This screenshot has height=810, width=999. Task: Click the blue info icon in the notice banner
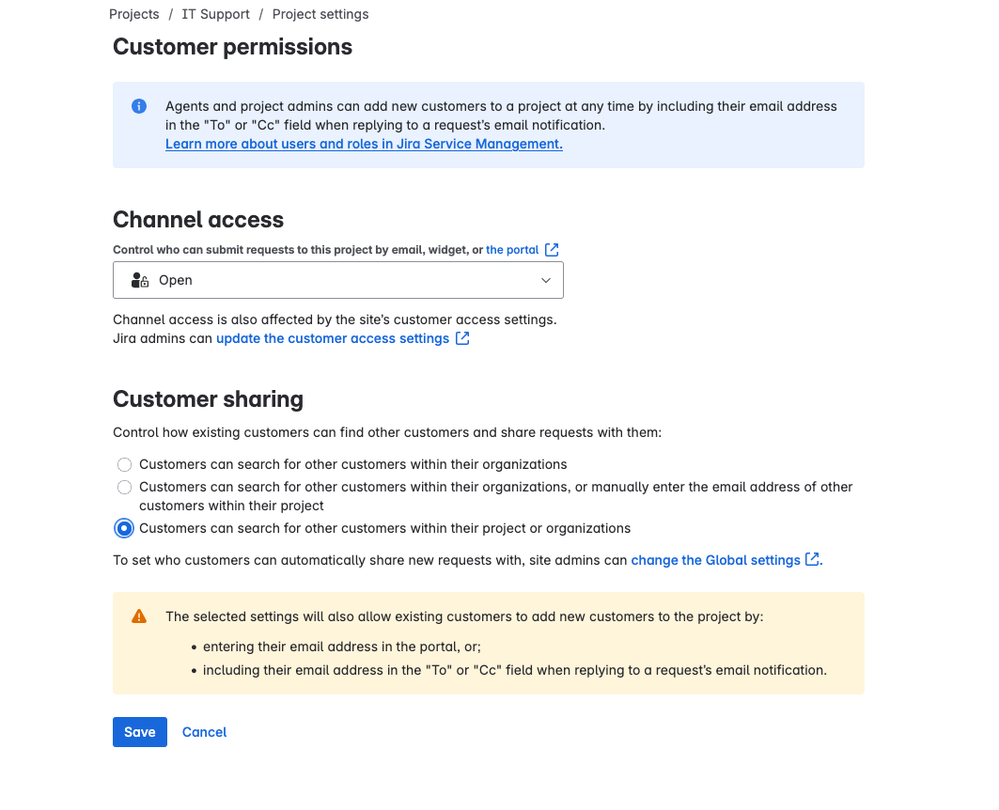pyautogui.click(x=139, y=106)
